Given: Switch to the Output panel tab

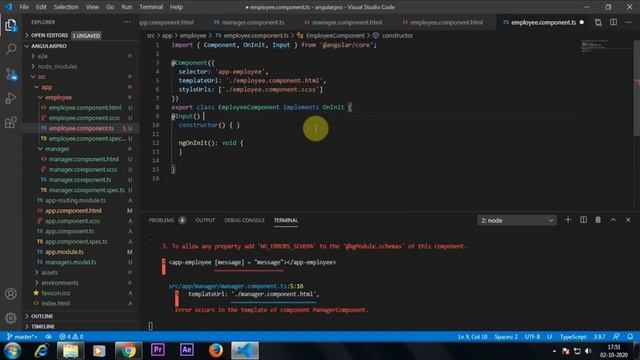Looking at the screenshot, I should pos(205,220).
